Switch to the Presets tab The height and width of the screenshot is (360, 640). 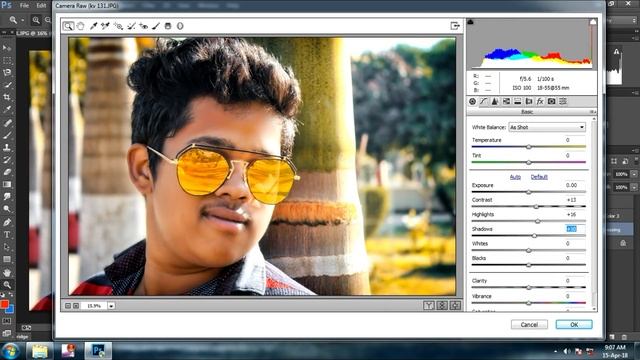[x=563, y=101]
